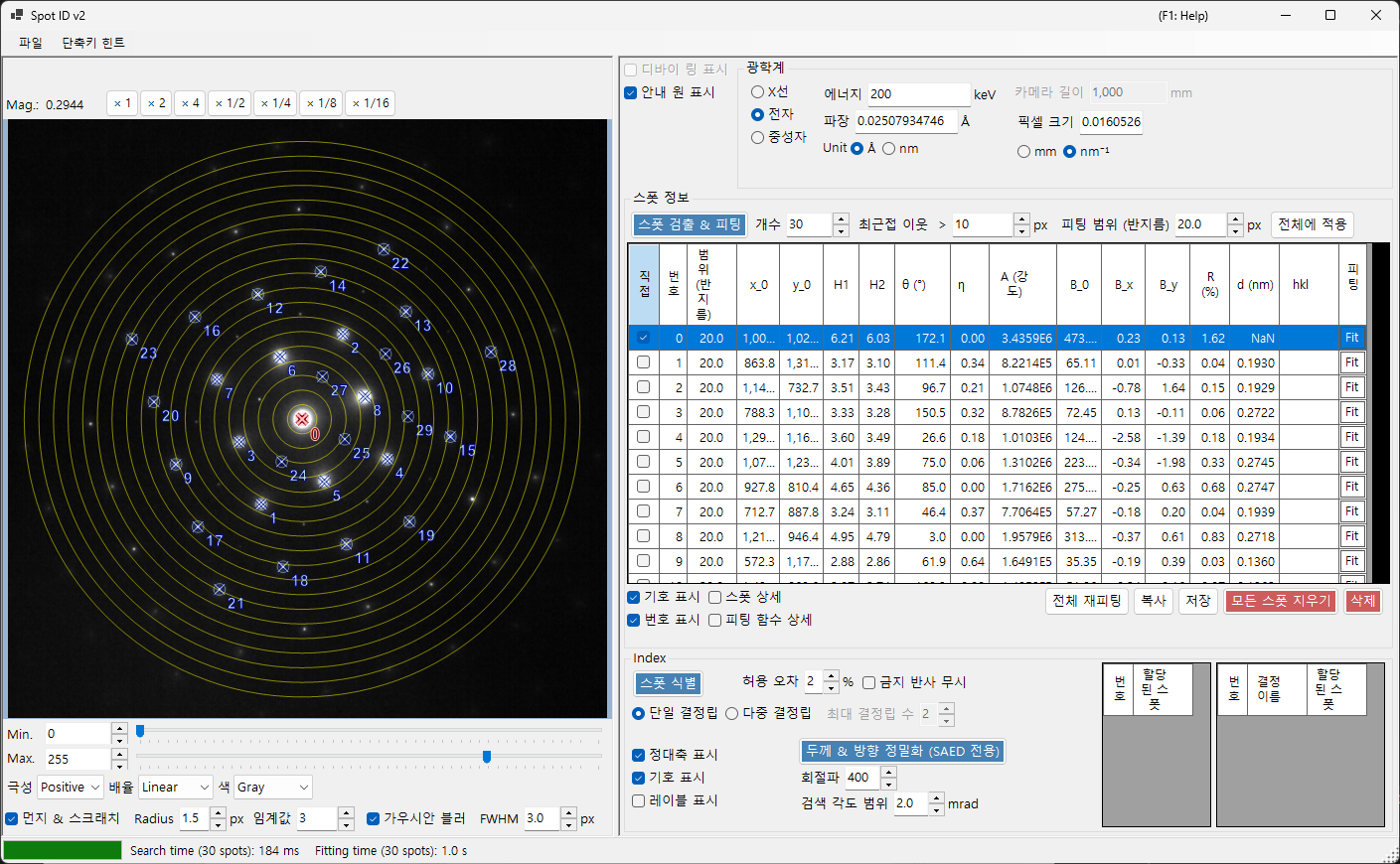The width and height of the screenshot is (1400, 864).
Task: Click the red 모든 스폿 지우기 button
Action: coord(1281,601)
